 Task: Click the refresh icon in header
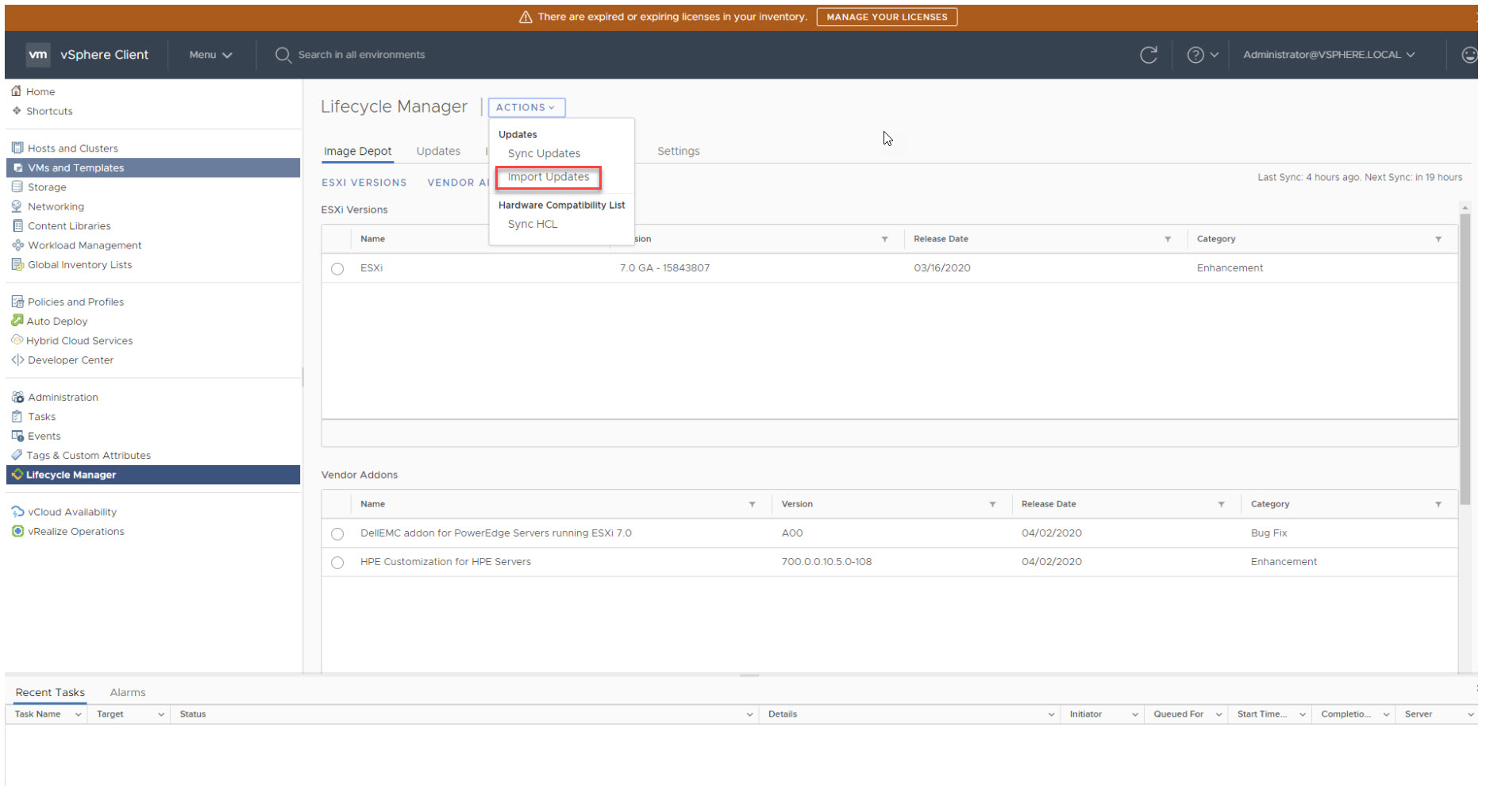point(1148,55)
